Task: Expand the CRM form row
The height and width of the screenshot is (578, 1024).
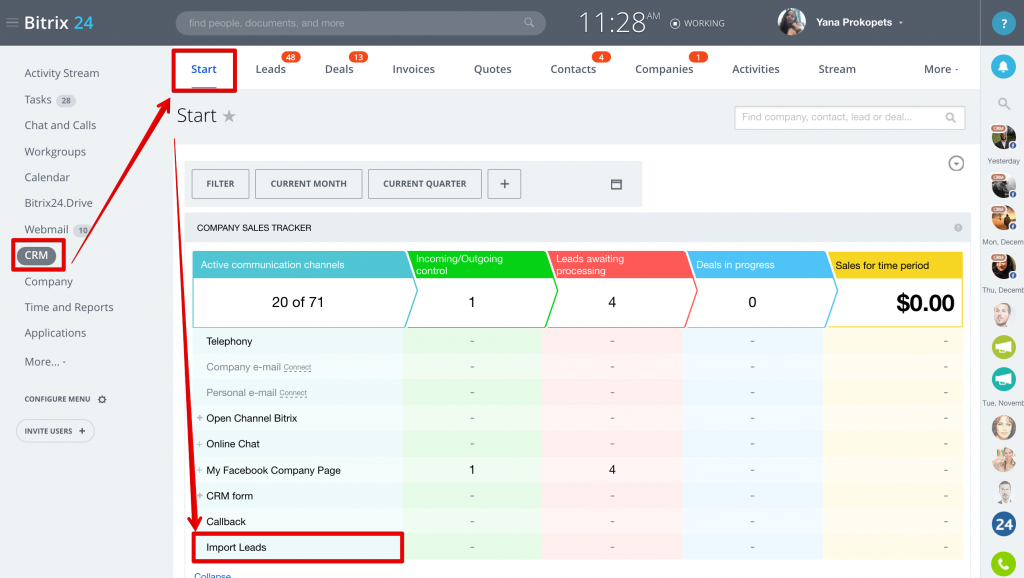Action: (199, 496)
